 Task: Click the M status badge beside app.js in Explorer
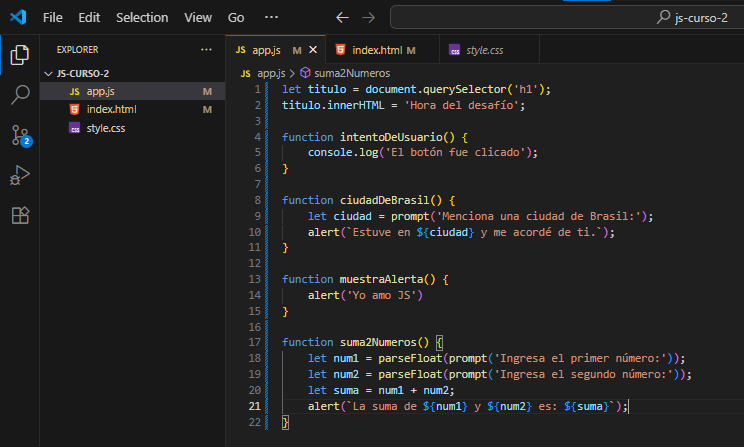(207, 92)
